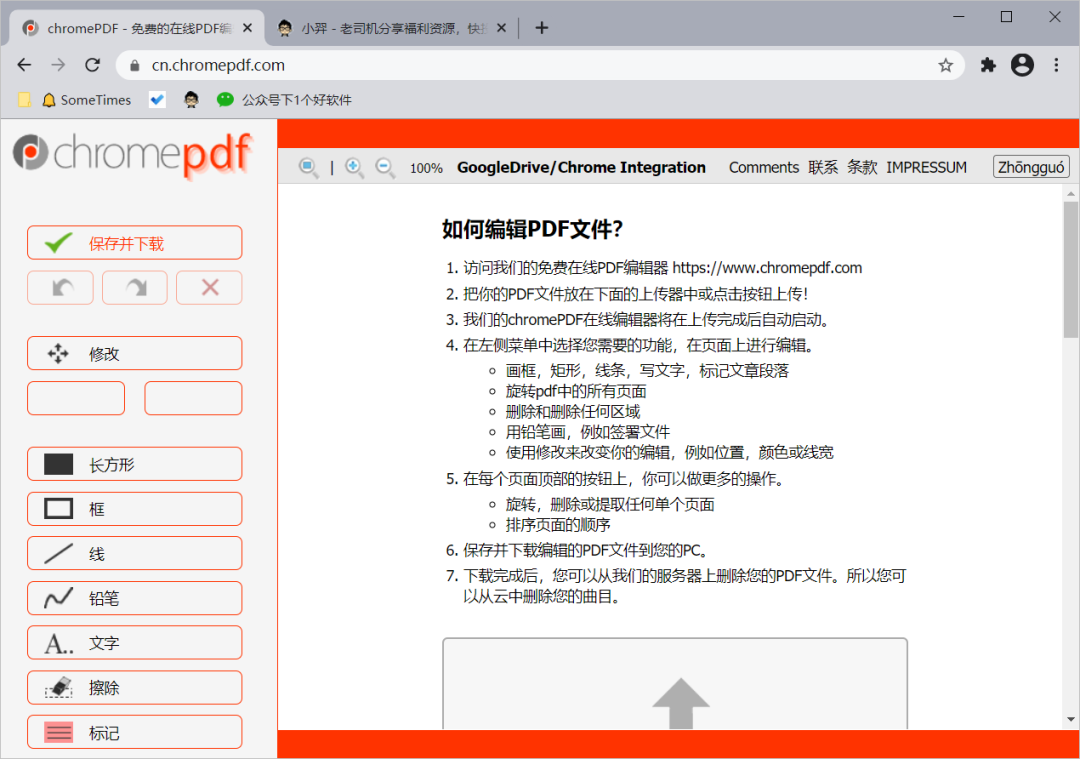This screenshot has width=1080, height=759.
Task: Open the 联系 contact link
Action: (823, 167)
